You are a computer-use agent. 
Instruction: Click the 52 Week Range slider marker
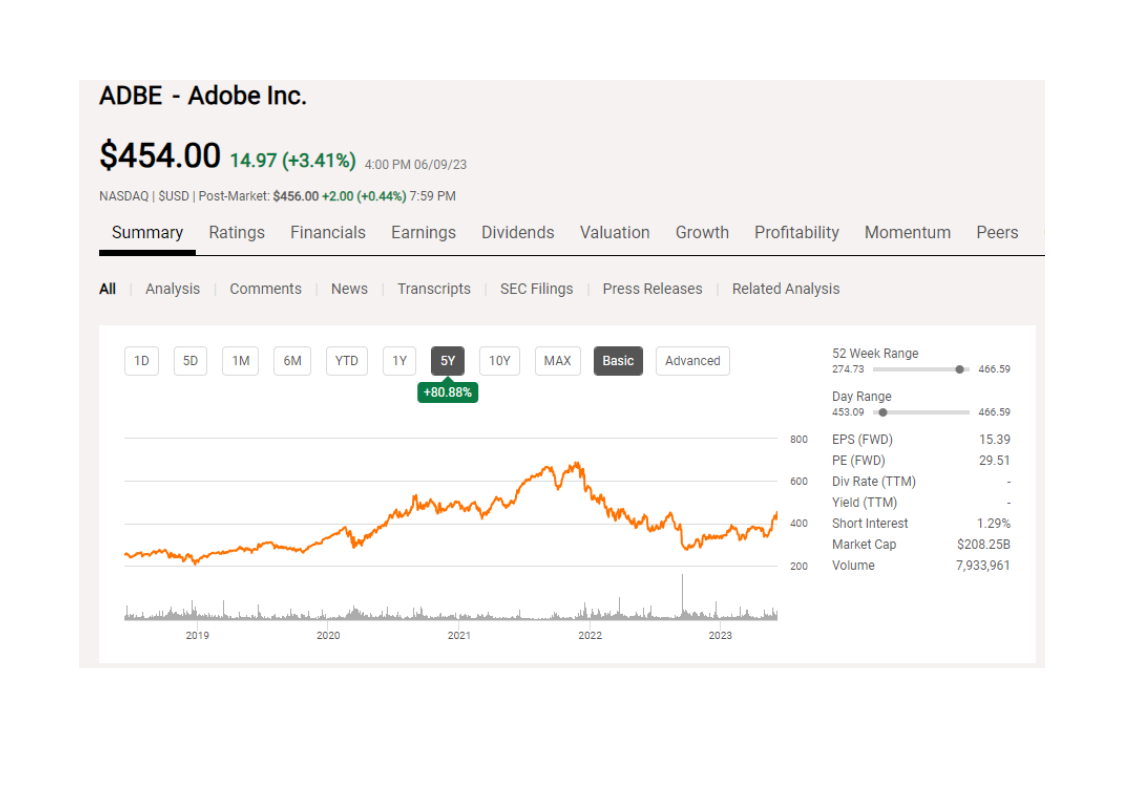pos(960,369)
